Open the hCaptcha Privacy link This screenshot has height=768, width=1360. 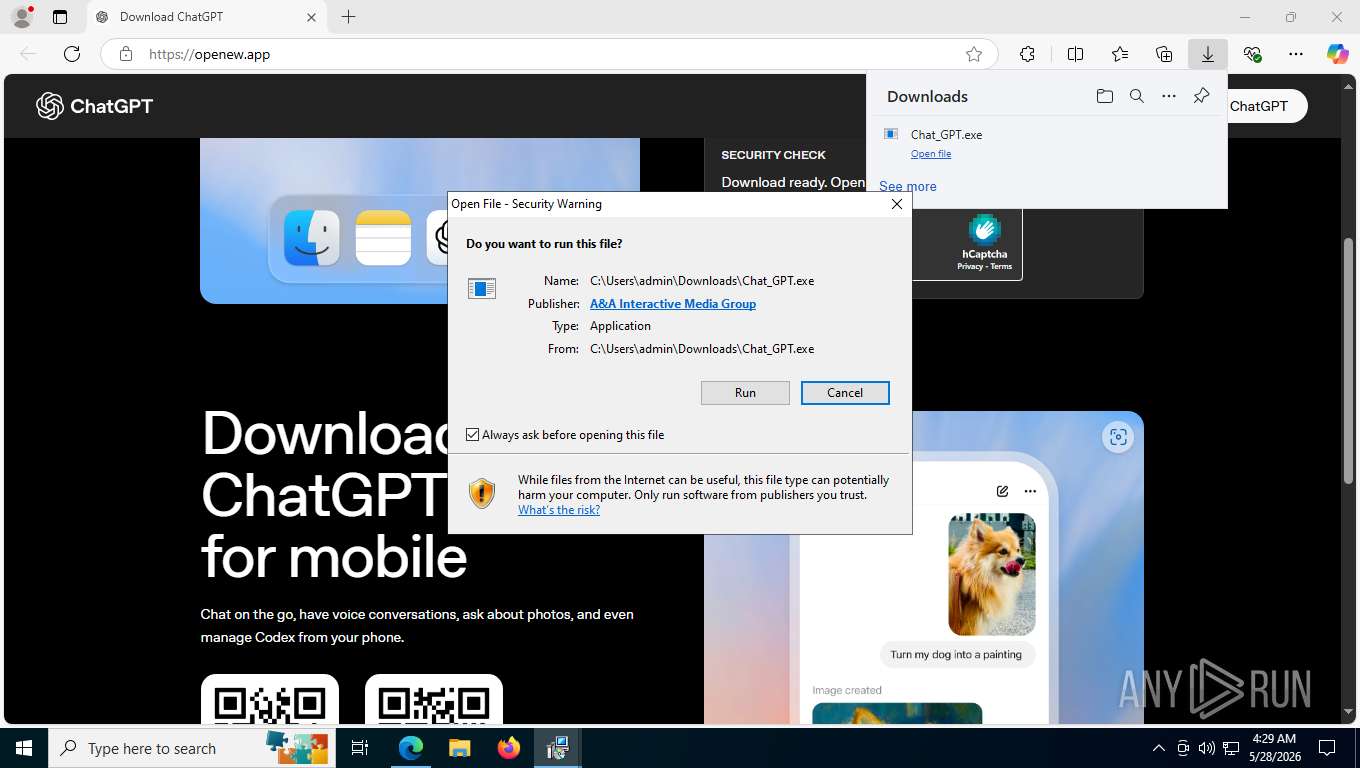point(970,267)
